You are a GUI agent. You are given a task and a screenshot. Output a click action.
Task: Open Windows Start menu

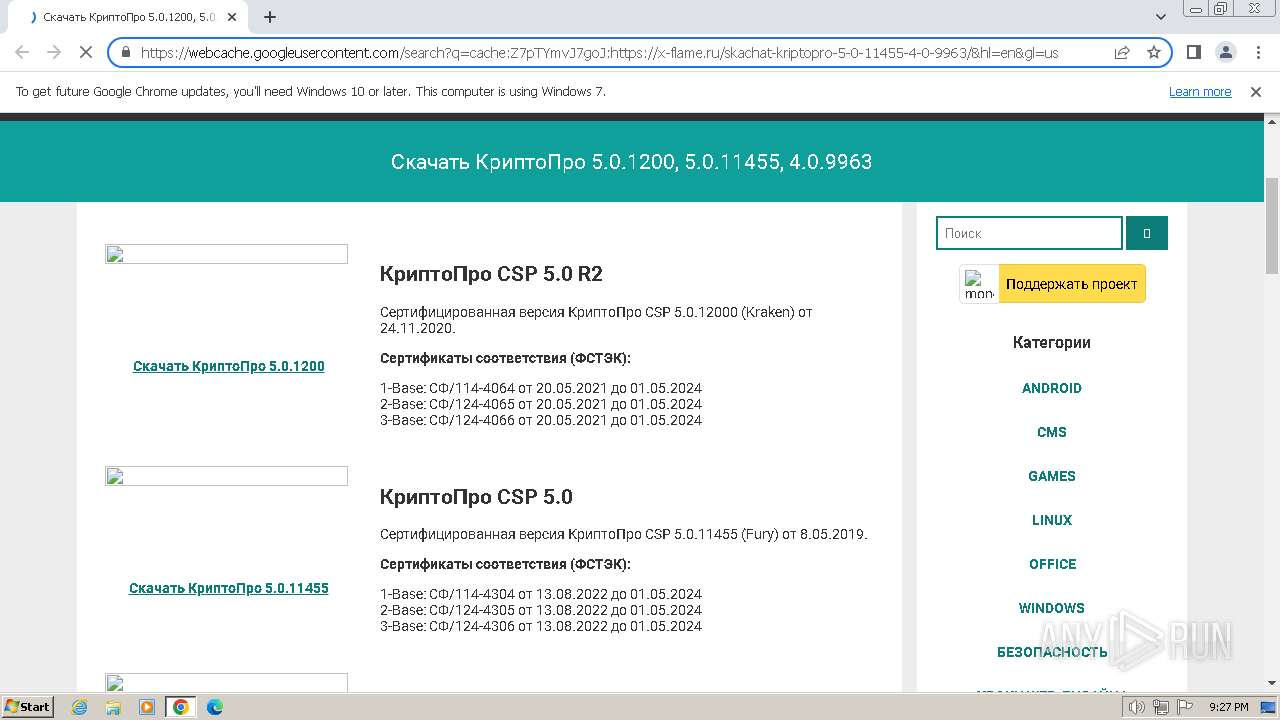pyautogui.click(x=28, y=706)
